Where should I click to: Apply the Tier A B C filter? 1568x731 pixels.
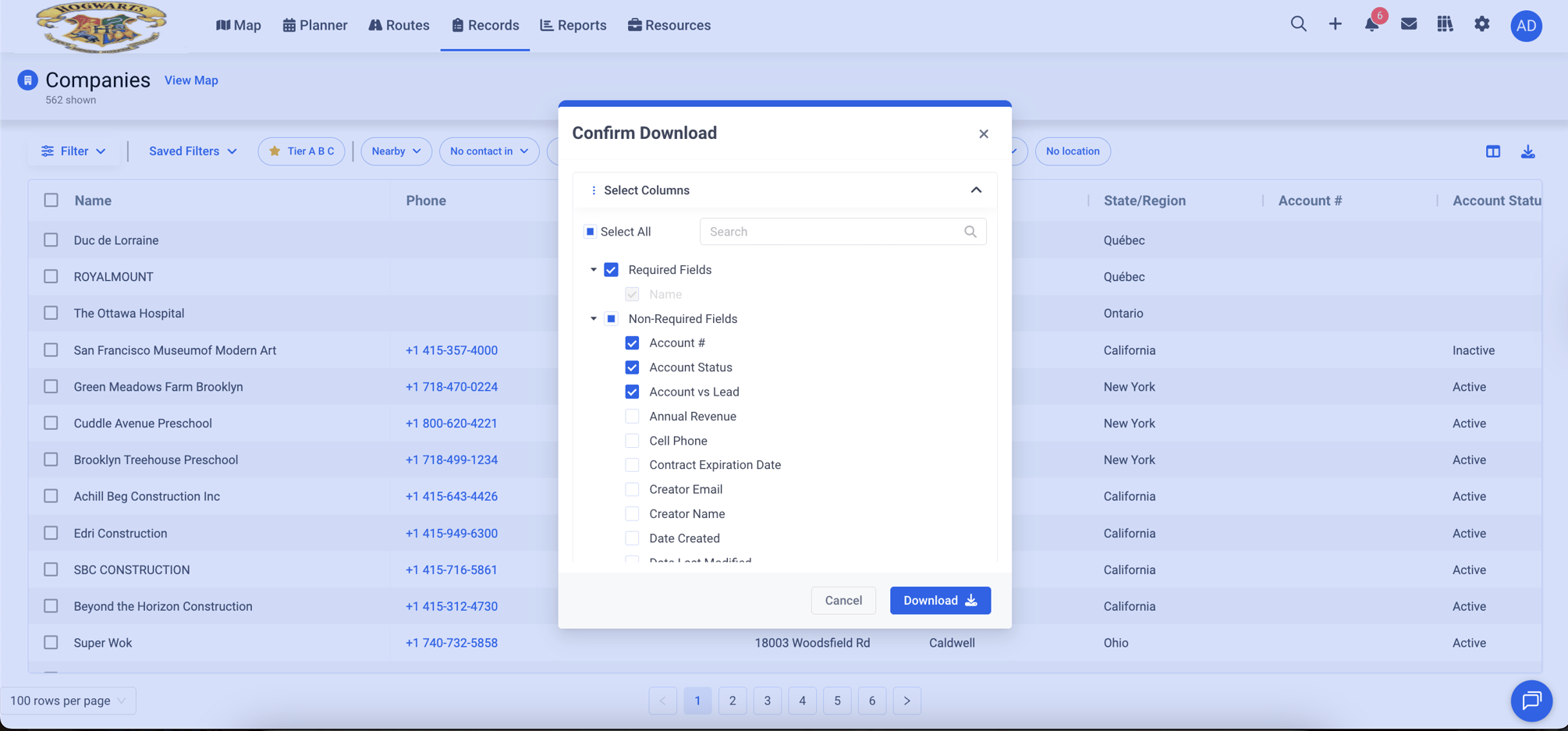click(x=302, y=151)
